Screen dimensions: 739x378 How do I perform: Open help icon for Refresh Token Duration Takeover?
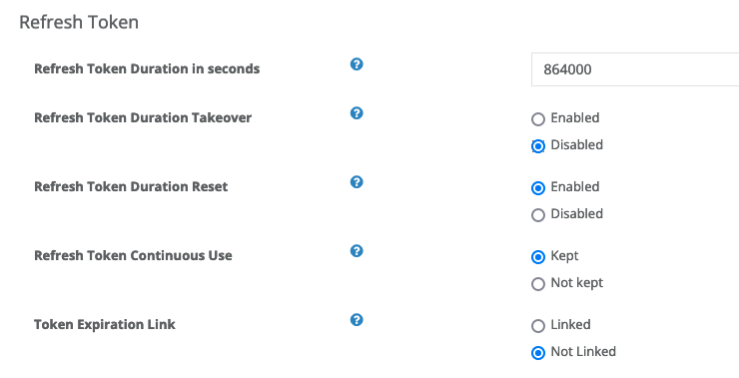[x=357, y=113]
